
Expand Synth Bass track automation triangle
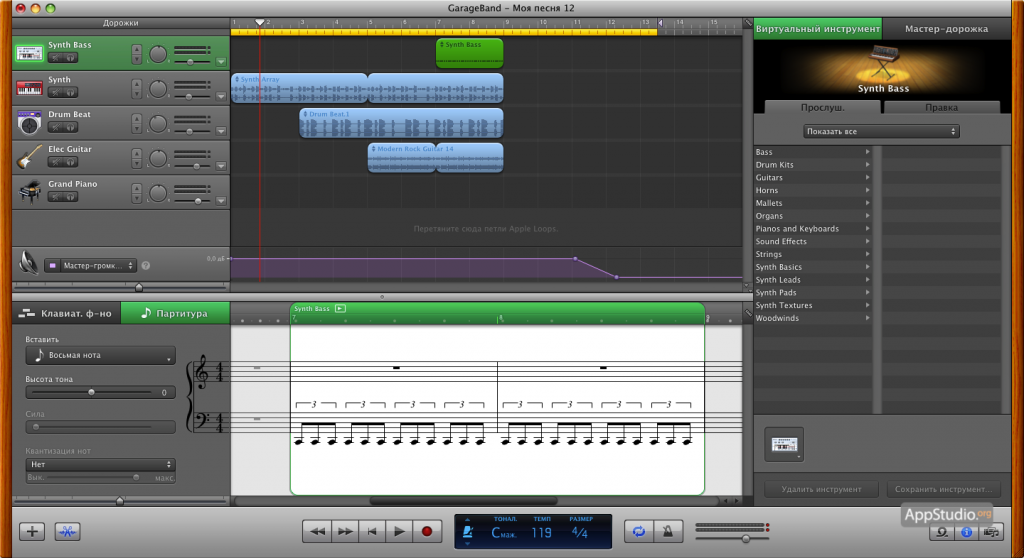point(221,62)
